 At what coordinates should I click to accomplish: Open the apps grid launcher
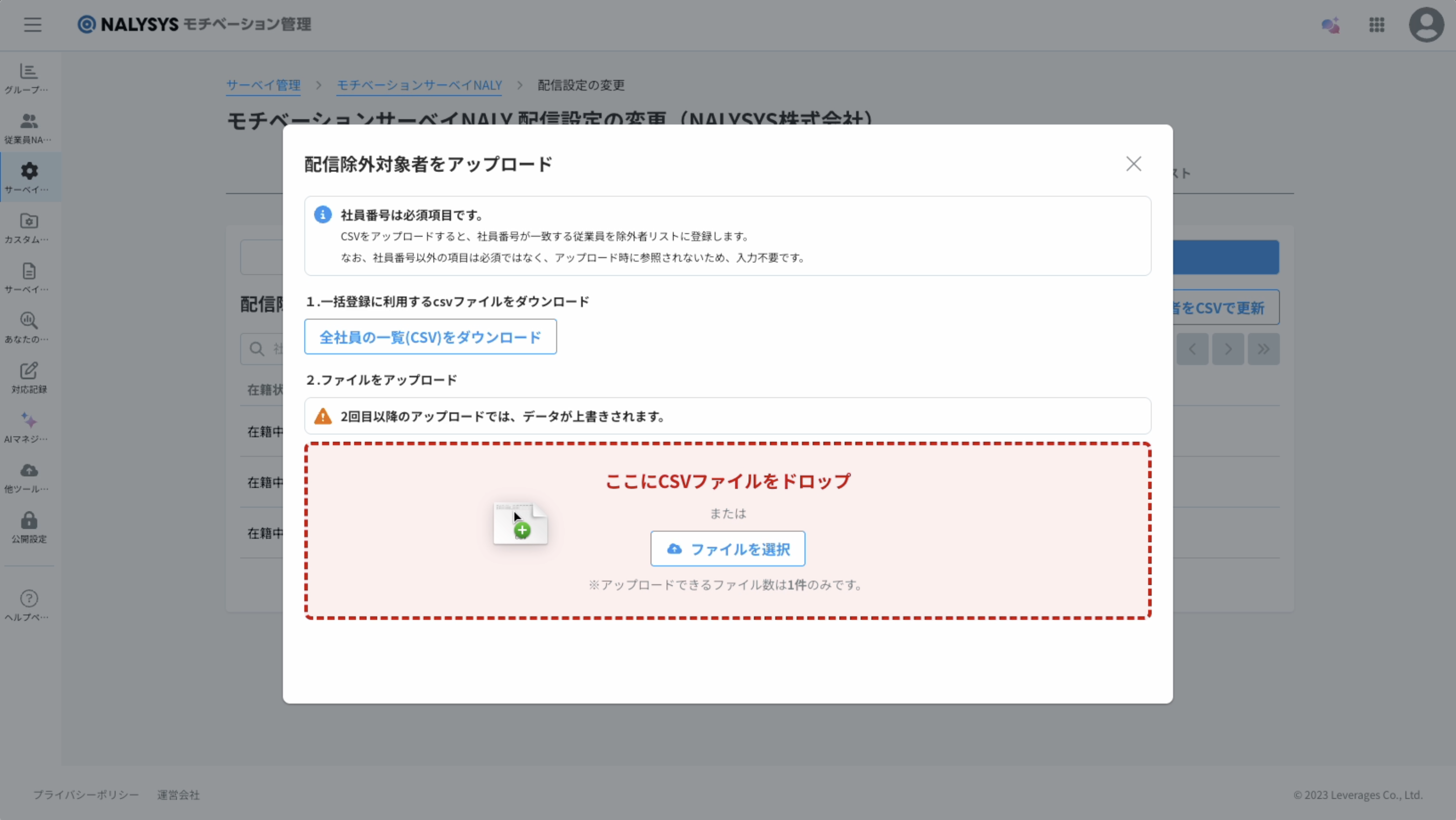1377,25
